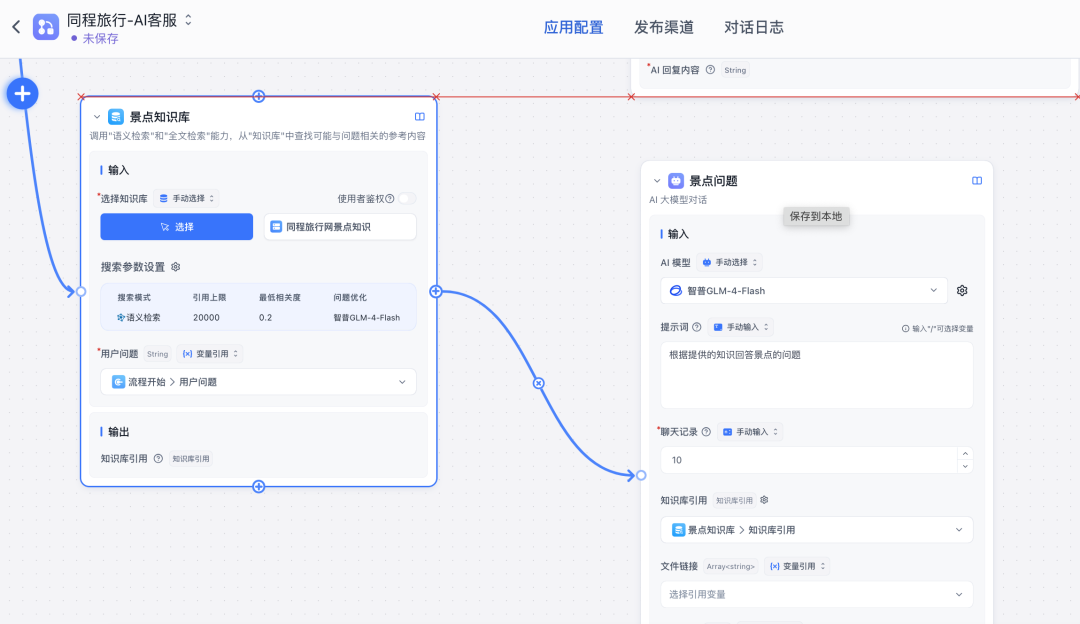
Task: Click the 景点知识库 database icon
Action: pos(116,116)
